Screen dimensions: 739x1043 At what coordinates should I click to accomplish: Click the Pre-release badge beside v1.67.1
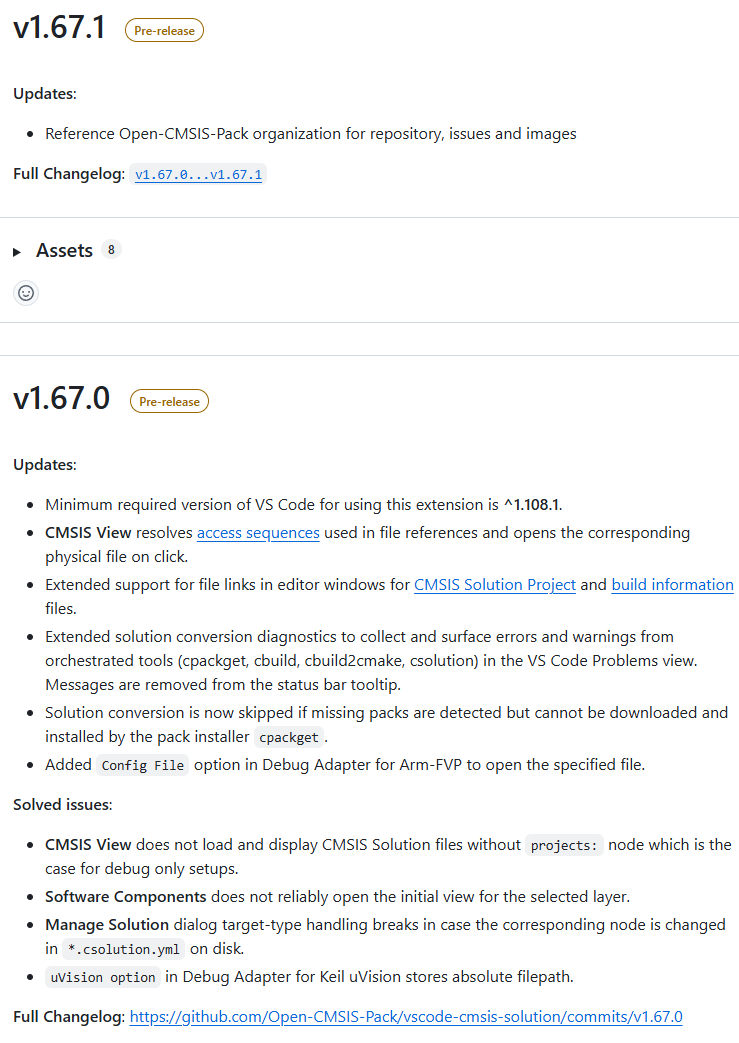[x=164, y=31]
